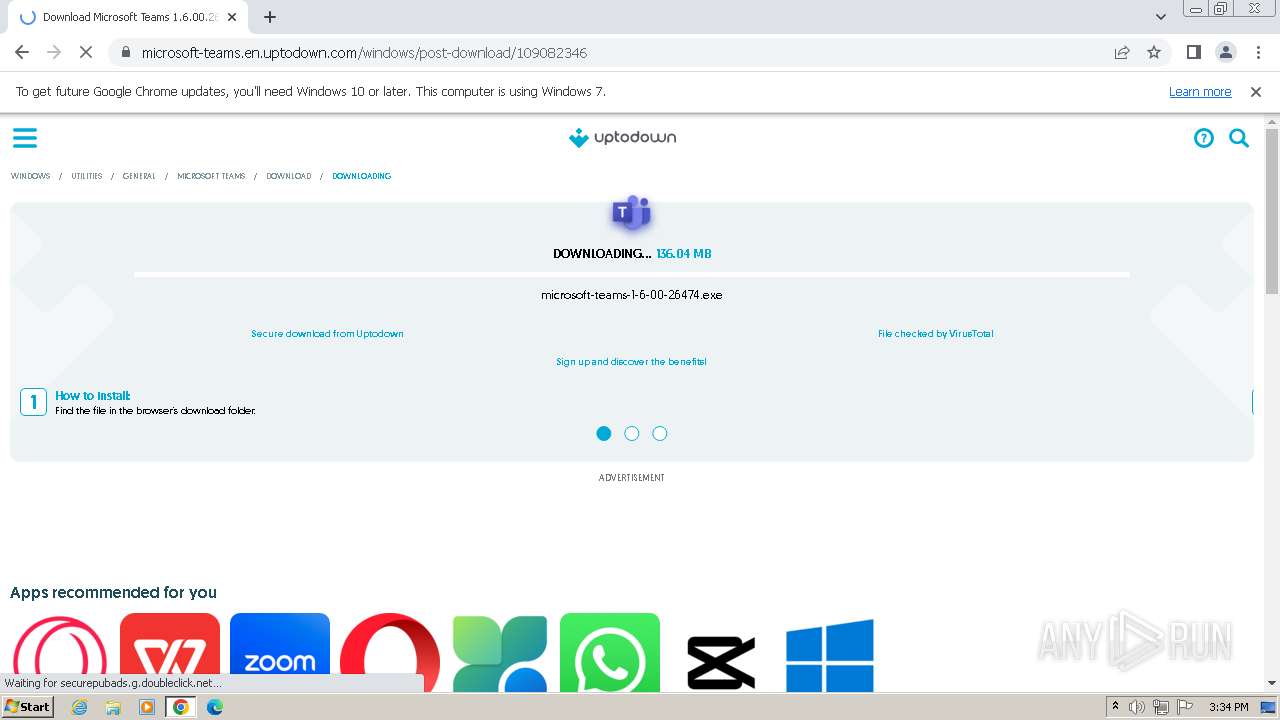Click the 3:34 PM clock
This screenshot has height=720, width=1280.
click(x=1228, y=707)
